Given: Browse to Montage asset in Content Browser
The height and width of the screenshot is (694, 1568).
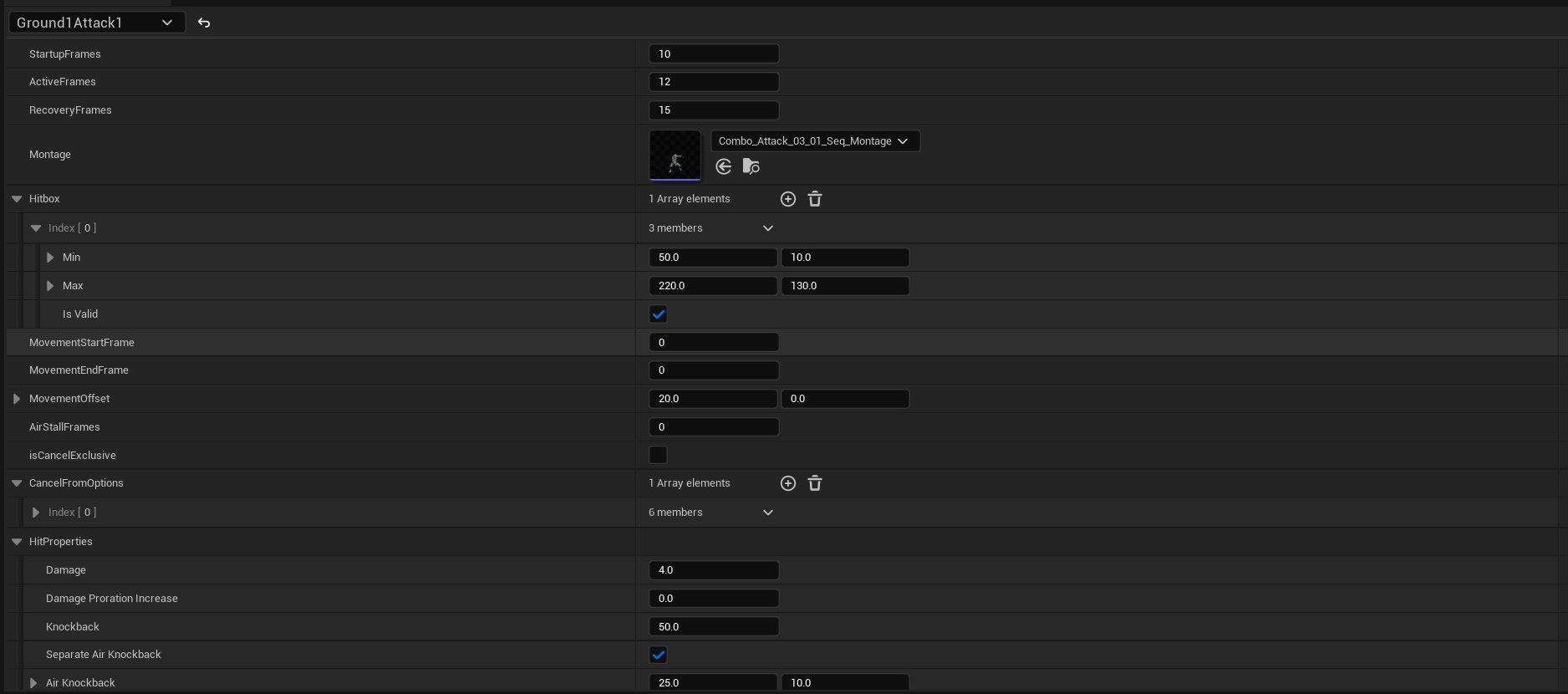Looking at the screenshot, I should coord(751,166).
